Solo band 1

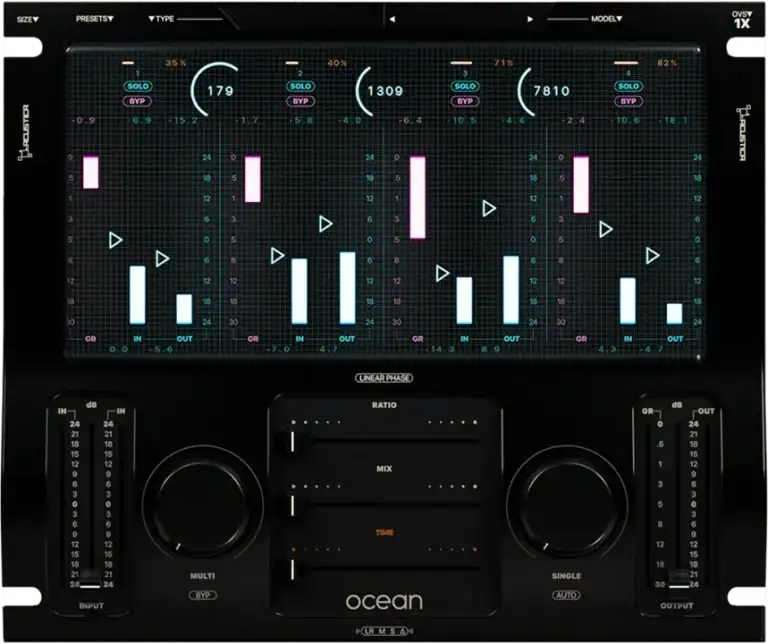click(x=138, y=86)
